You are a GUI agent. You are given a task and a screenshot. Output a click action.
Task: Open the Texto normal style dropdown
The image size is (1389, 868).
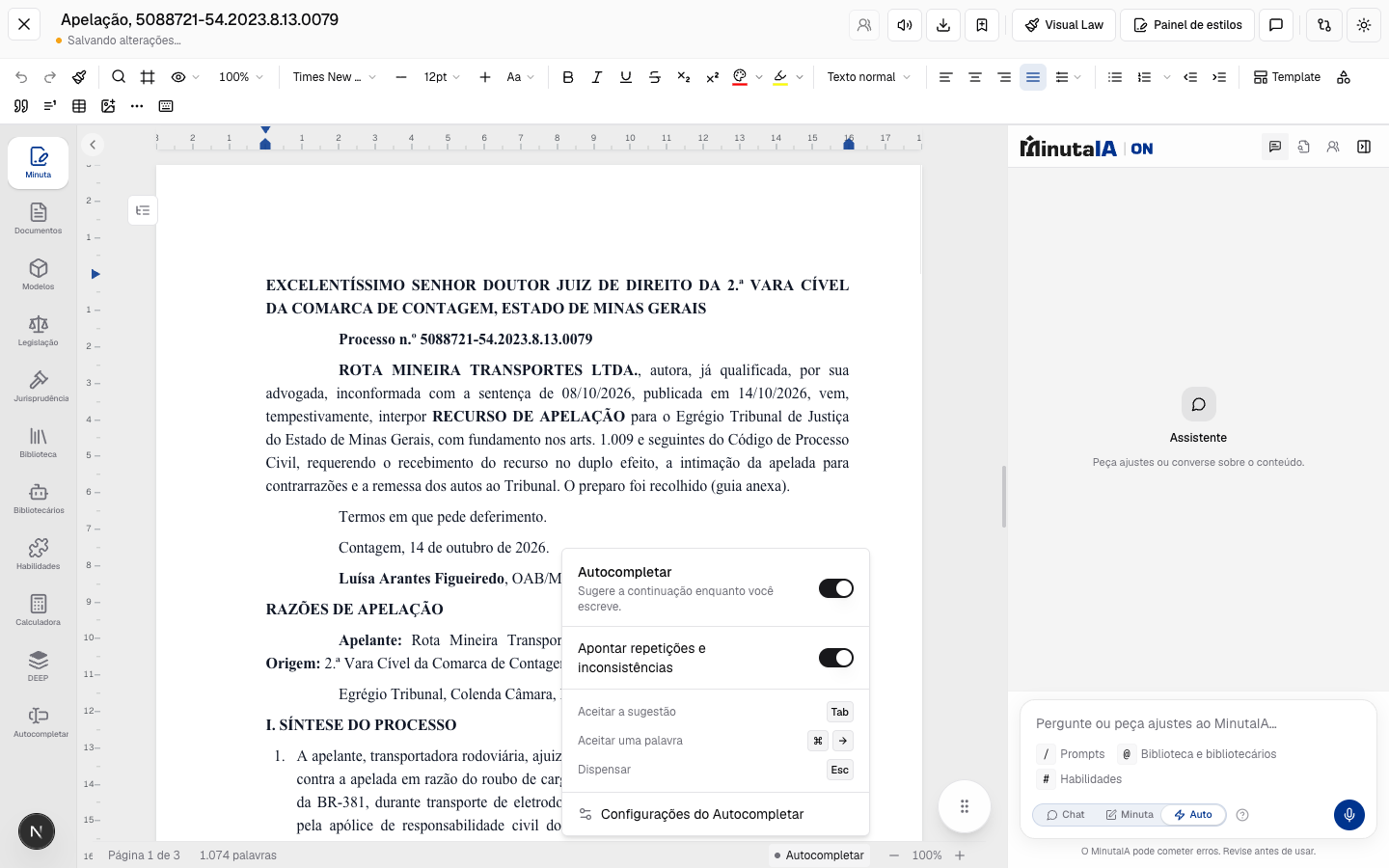click(868, 77)
